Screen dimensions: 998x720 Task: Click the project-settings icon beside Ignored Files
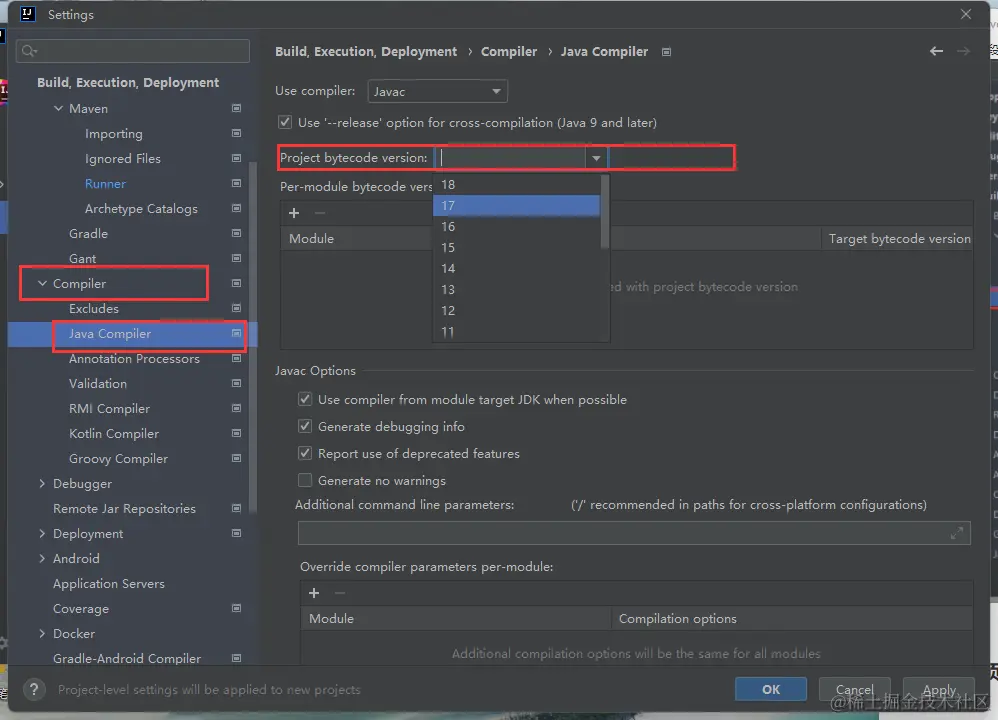tap(236, 158)
